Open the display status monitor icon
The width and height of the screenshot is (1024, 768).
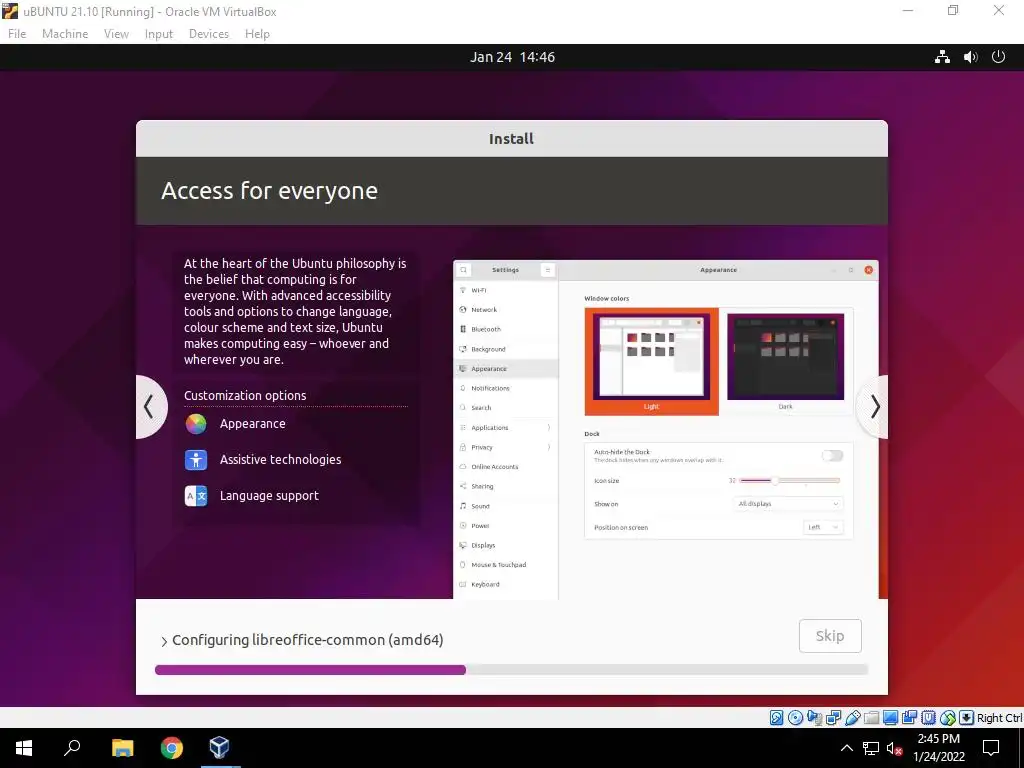click(890, 718)
